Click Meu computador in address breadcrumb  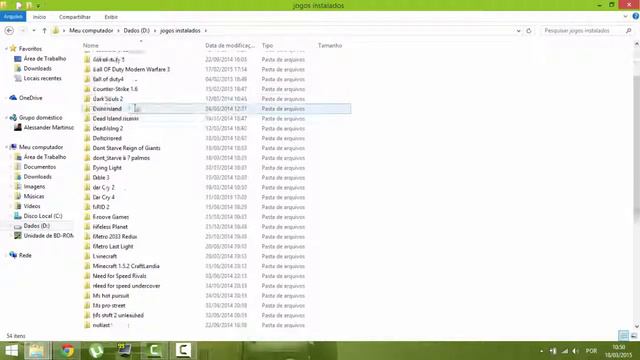[91, 31]
